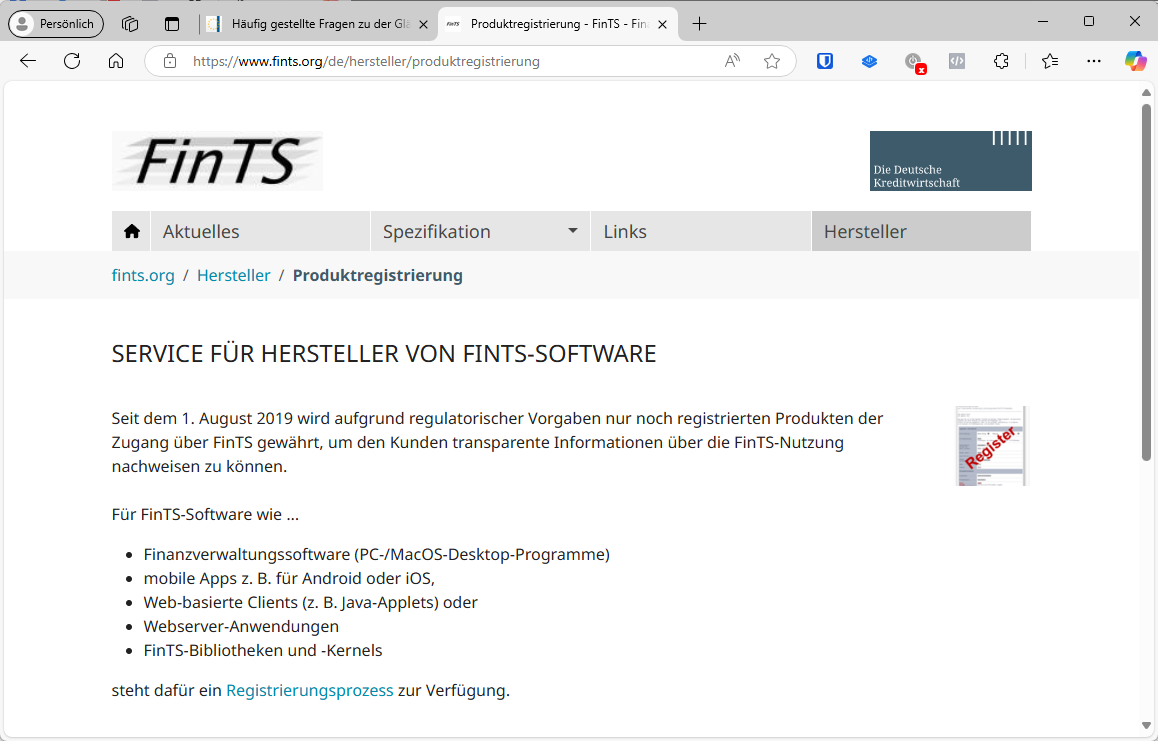The height and width of the screenshot is (741, 1158).
Task: Click the disabled power extension with red badge
Action: 914,61
